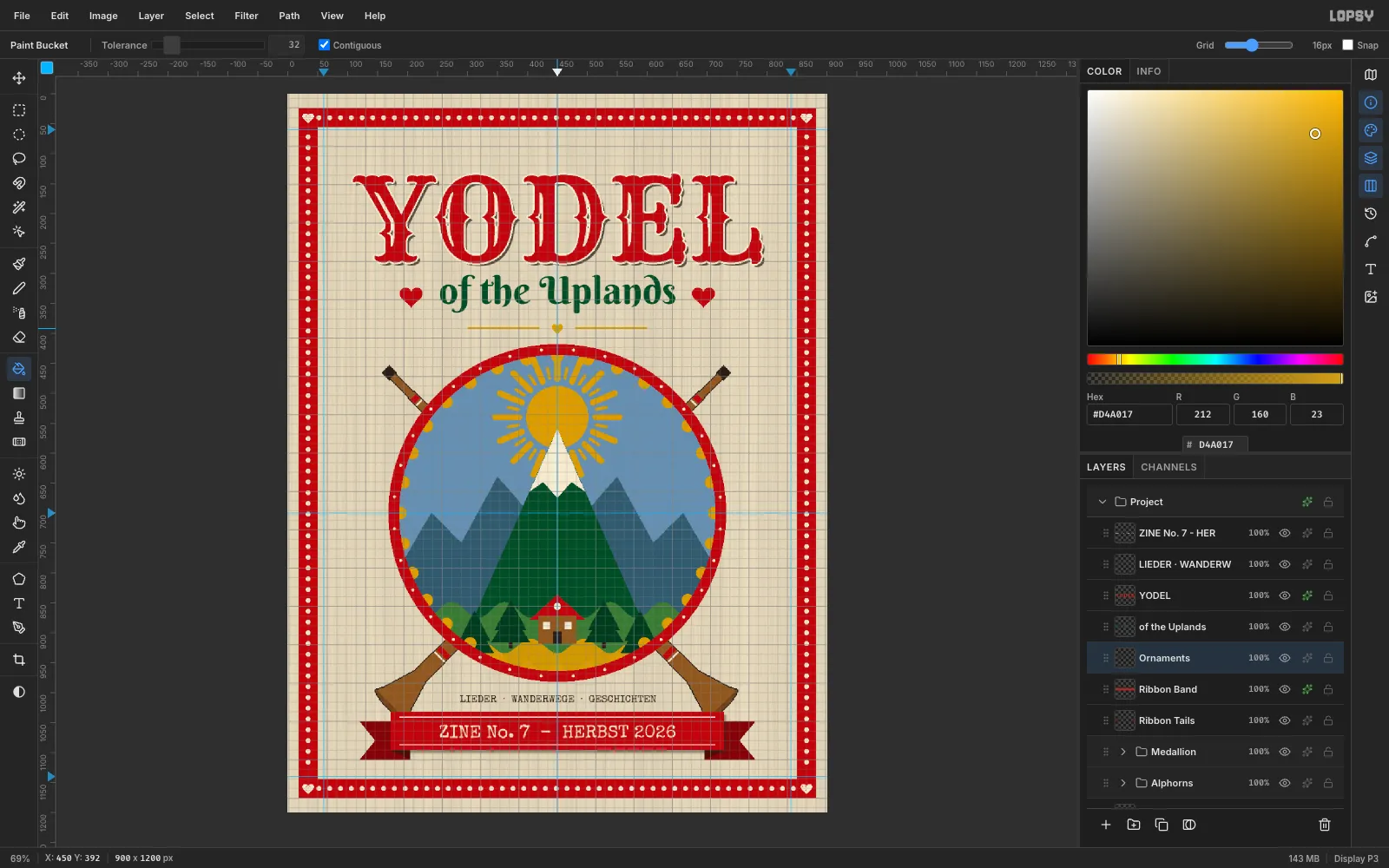The height and width of the screenshot is (868, 1389).
Task: Lock the Alphorns group
Action: point(1328,783)
